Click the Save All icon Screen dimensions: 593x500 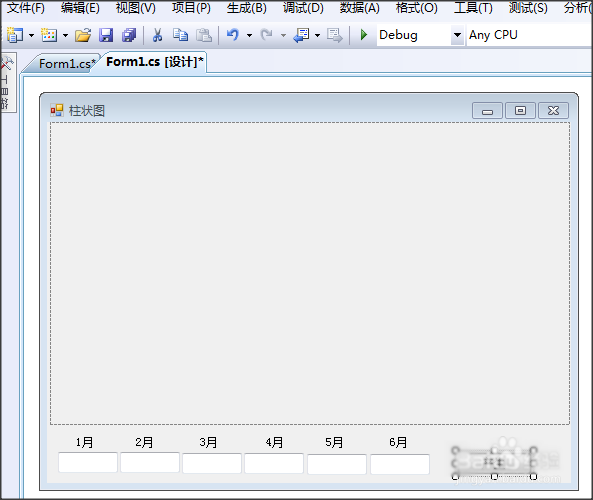click(129, 35)
